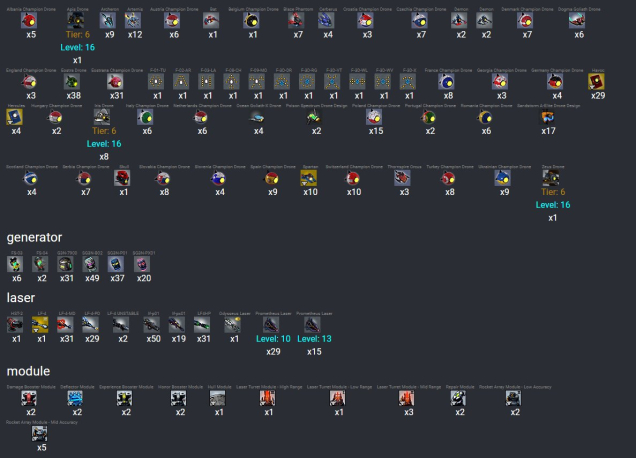636x458 pixels.
Task: Select the Havoc drone design icon
Action: pyautogui.click(x=597, y=82)
